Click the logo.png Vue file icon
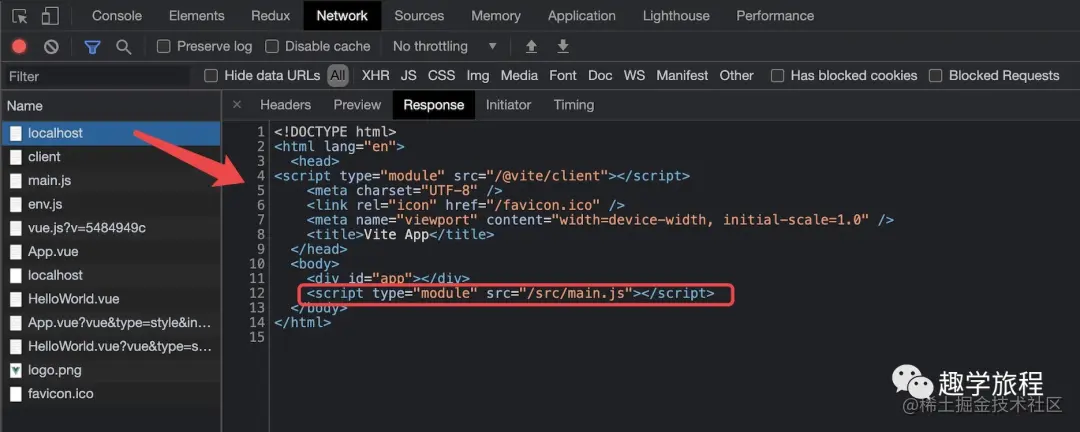1080x432 pixels. [16, 371]
